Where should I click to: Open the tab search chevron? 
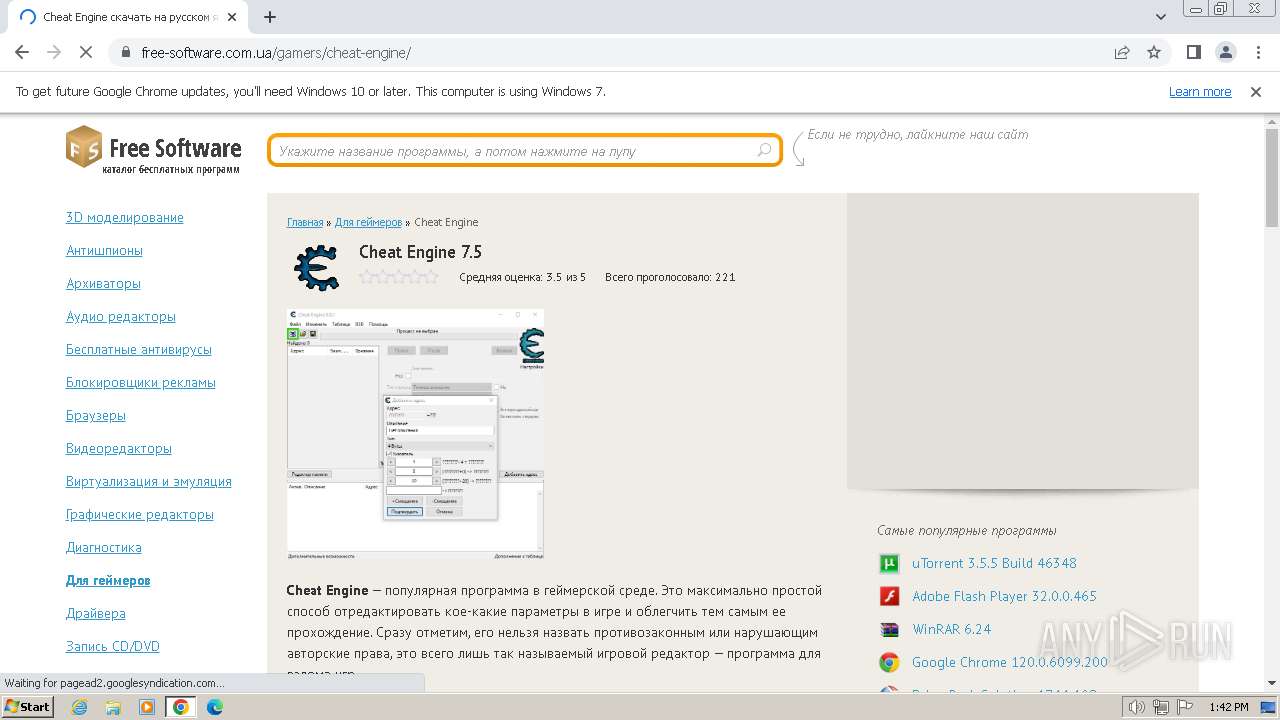coord(1161,17)
